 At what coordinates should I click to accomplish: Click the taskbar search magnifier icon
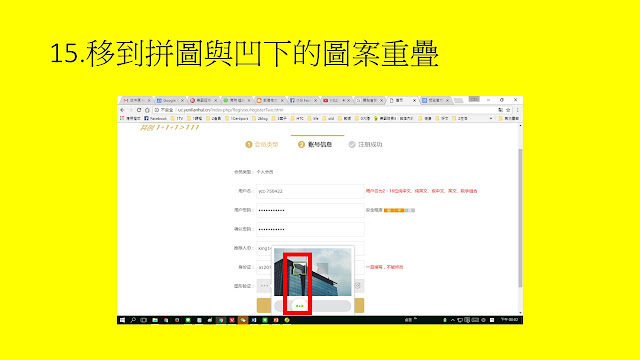click(133, 320)
